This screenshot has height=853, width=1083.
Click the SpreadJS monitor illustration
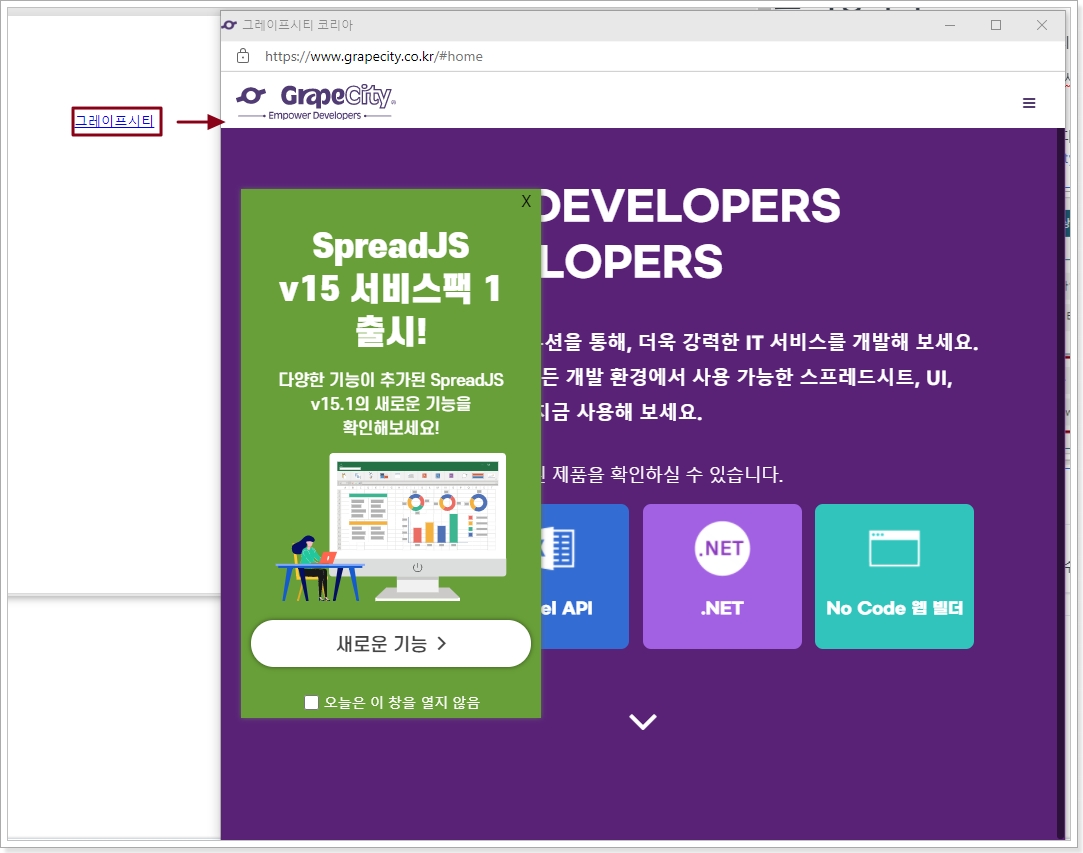coord(417,525)
